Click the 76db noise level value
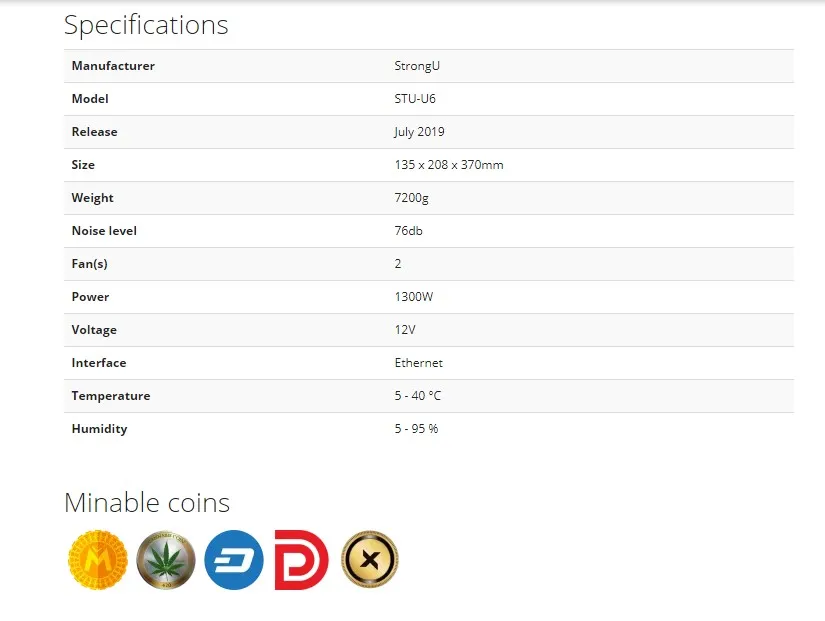825x621 pixels. (408, 231)
